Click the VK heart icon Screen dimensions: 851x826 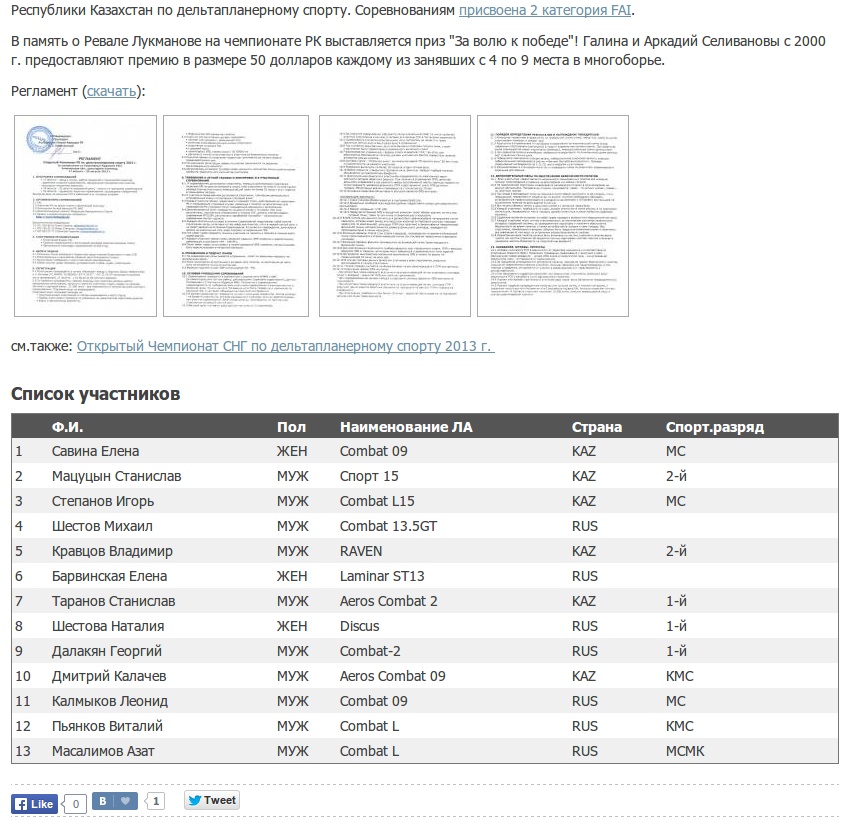pos(125,802)
